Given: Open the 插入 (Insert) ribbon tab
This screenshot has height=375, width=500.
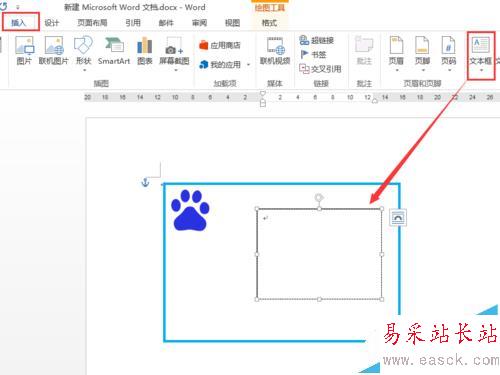Looking at the screenshot, I should pyautogui.click(x=19, y=23).
